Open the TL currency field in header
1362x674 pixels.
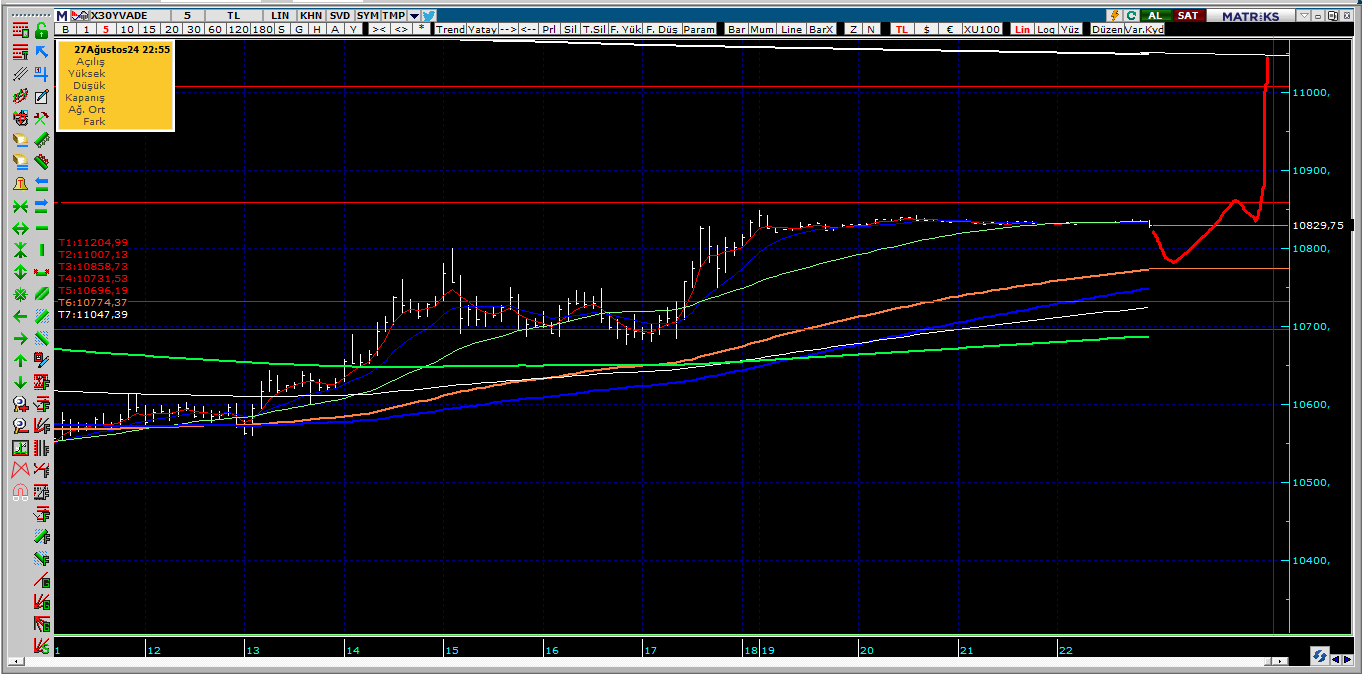click(233, 15)
